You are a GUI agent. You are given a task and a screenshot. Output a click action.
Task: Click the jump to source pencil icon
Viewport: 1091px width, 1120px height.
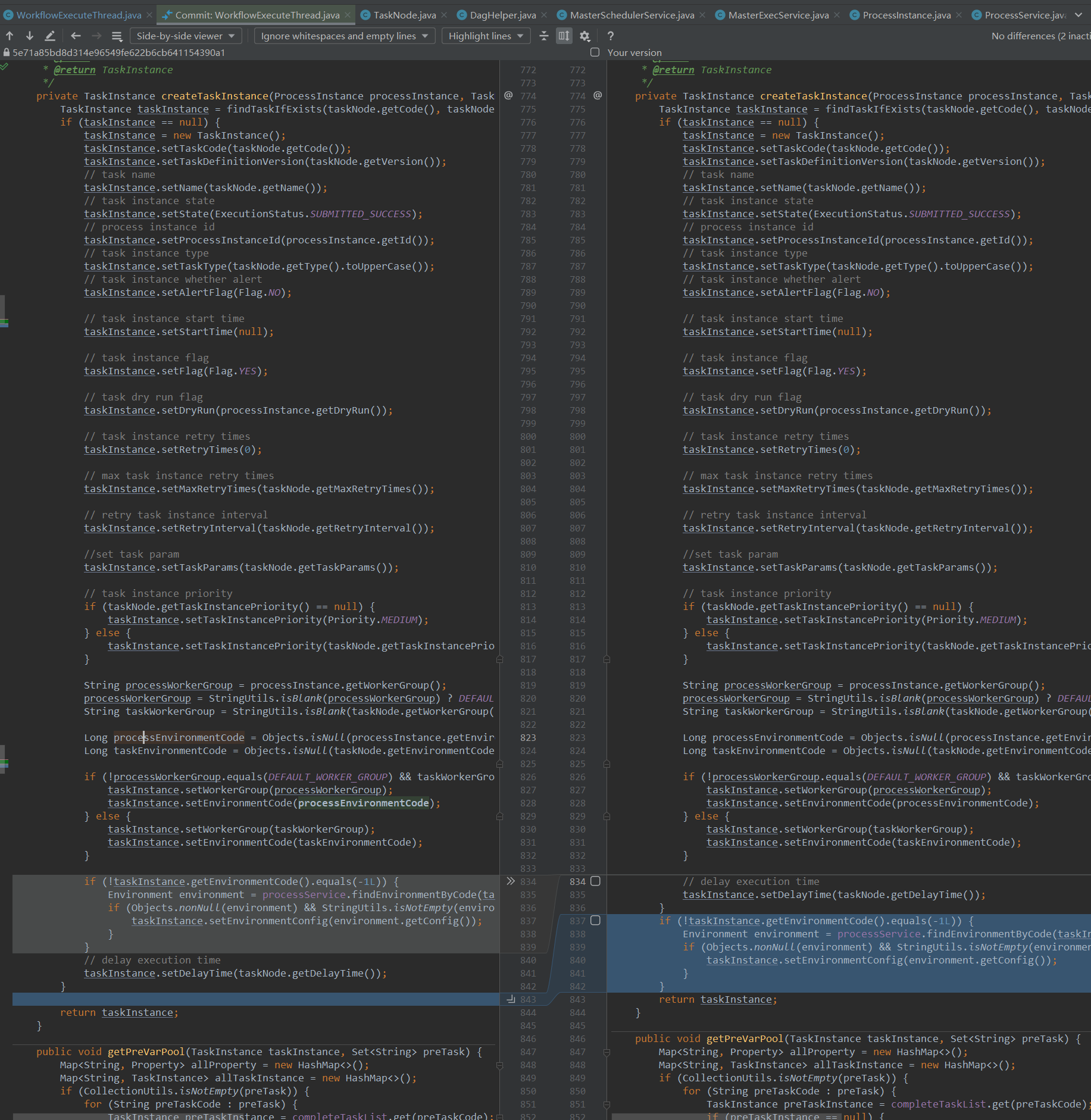coord(50,36)
